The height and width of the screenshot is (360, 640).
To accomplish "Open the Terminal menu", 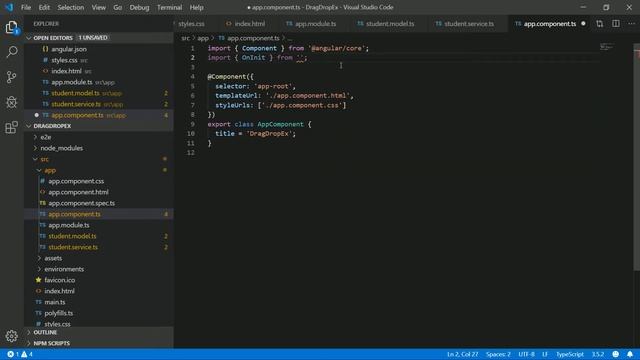I will tap(169, 7).
